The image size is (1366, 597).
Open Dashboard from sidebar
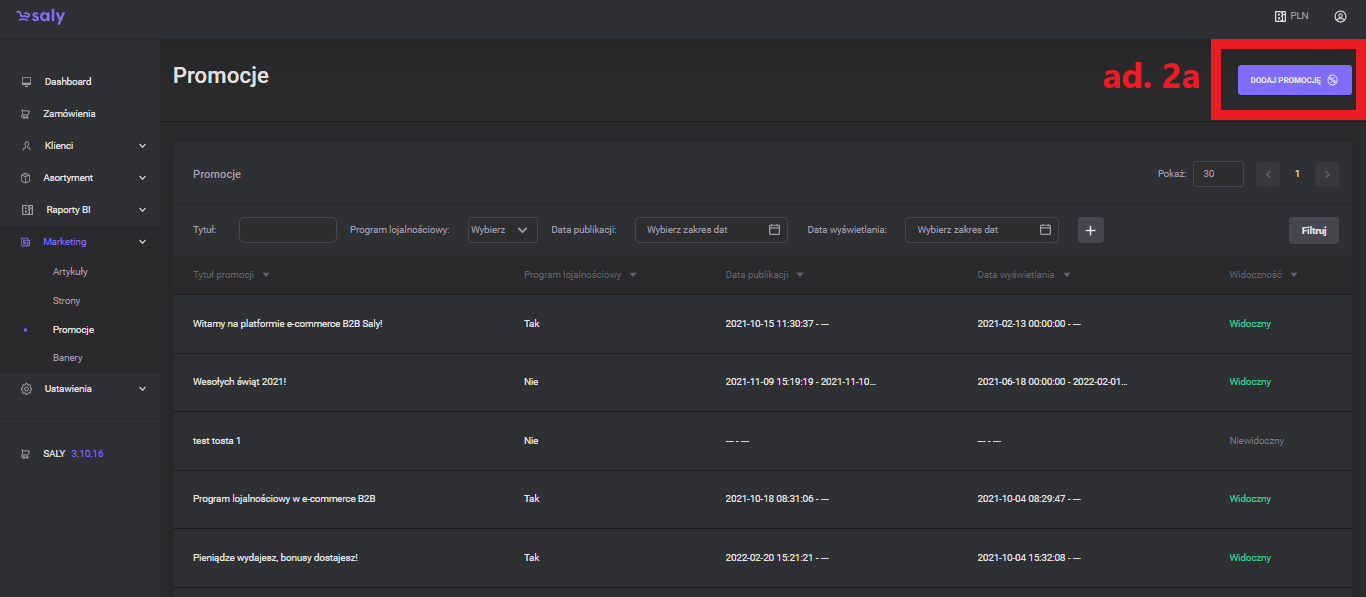[67, 82]
